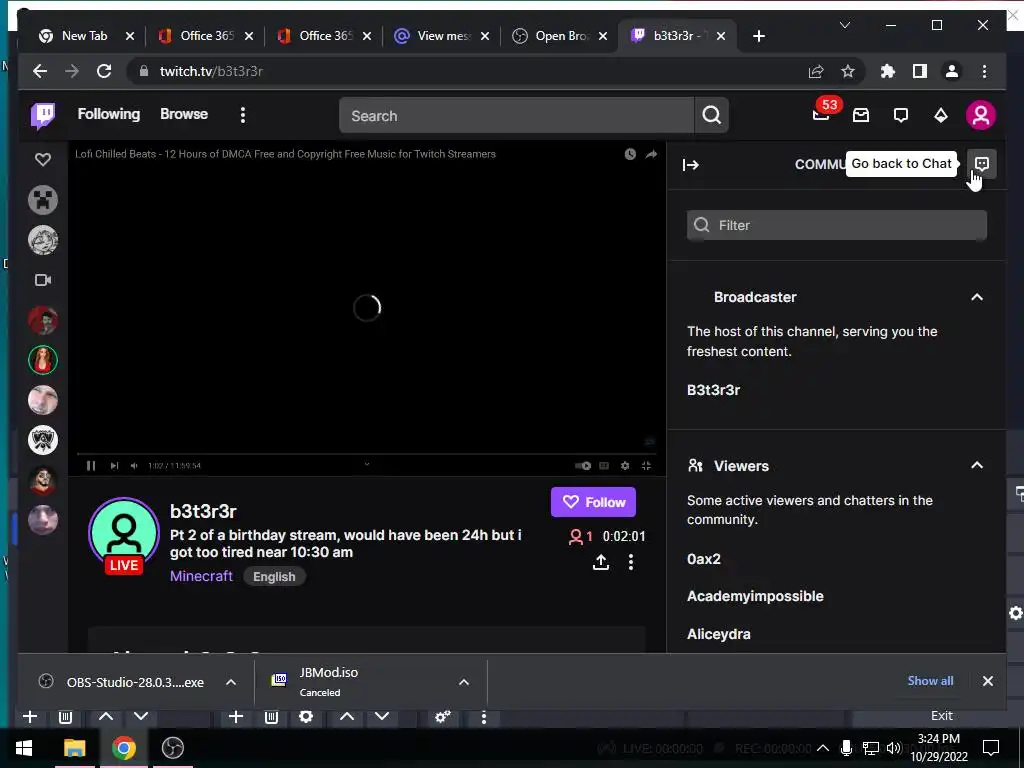Image resolution: width=1024 pixels, height=768 pixels.
Task: Toggle captions in the video player
Action: (x=604, y=466)
